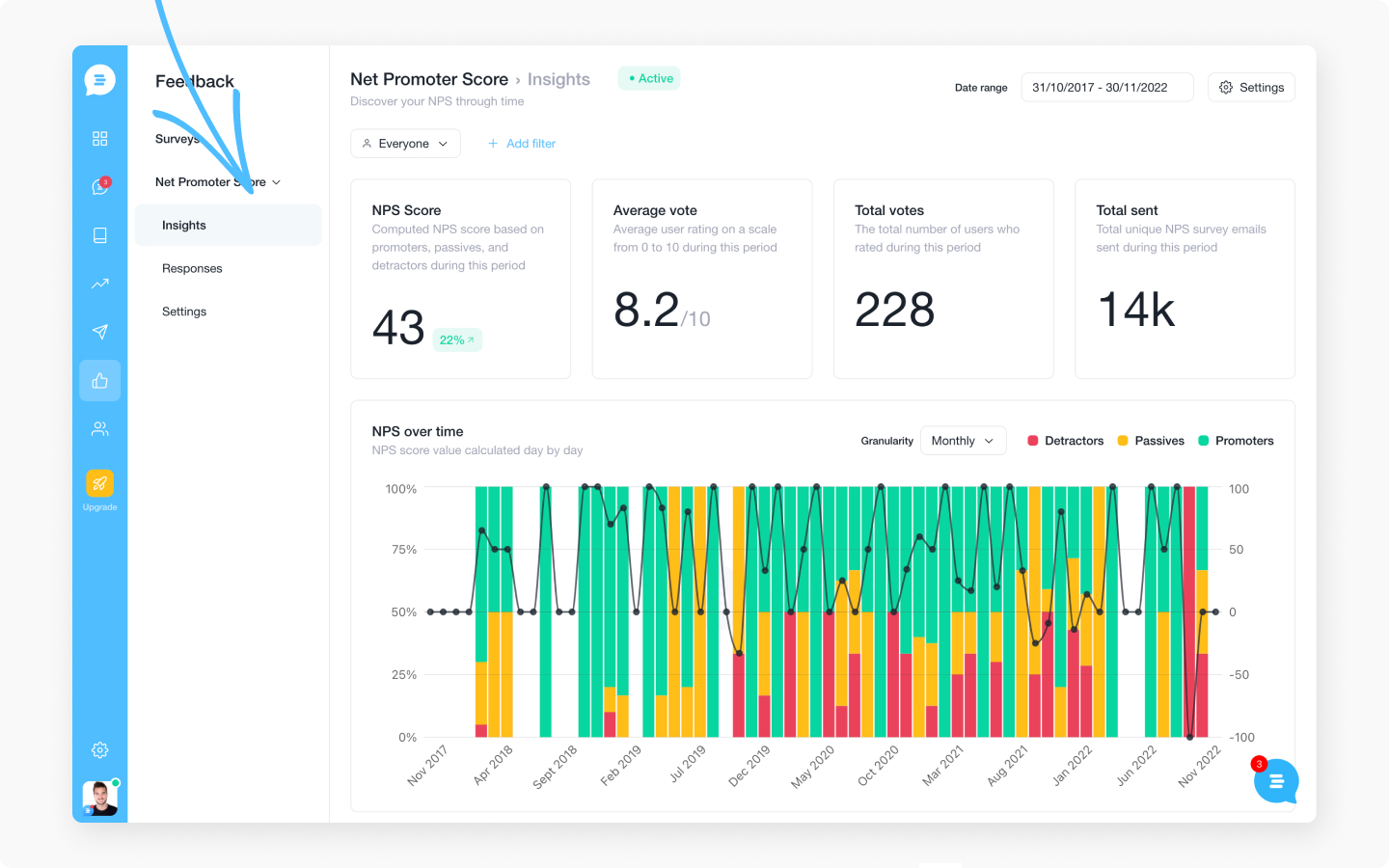Click the Date range input field

pyautogui.click(x=1107, y=88)
